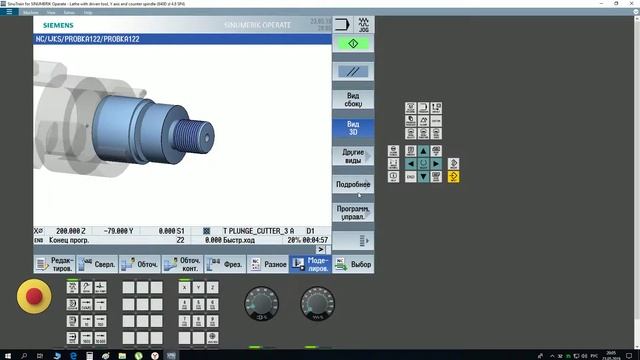Toggle AUTO mode key
Image resolution: width=640 pixels, height=360 pixels.
click(73, 338)
